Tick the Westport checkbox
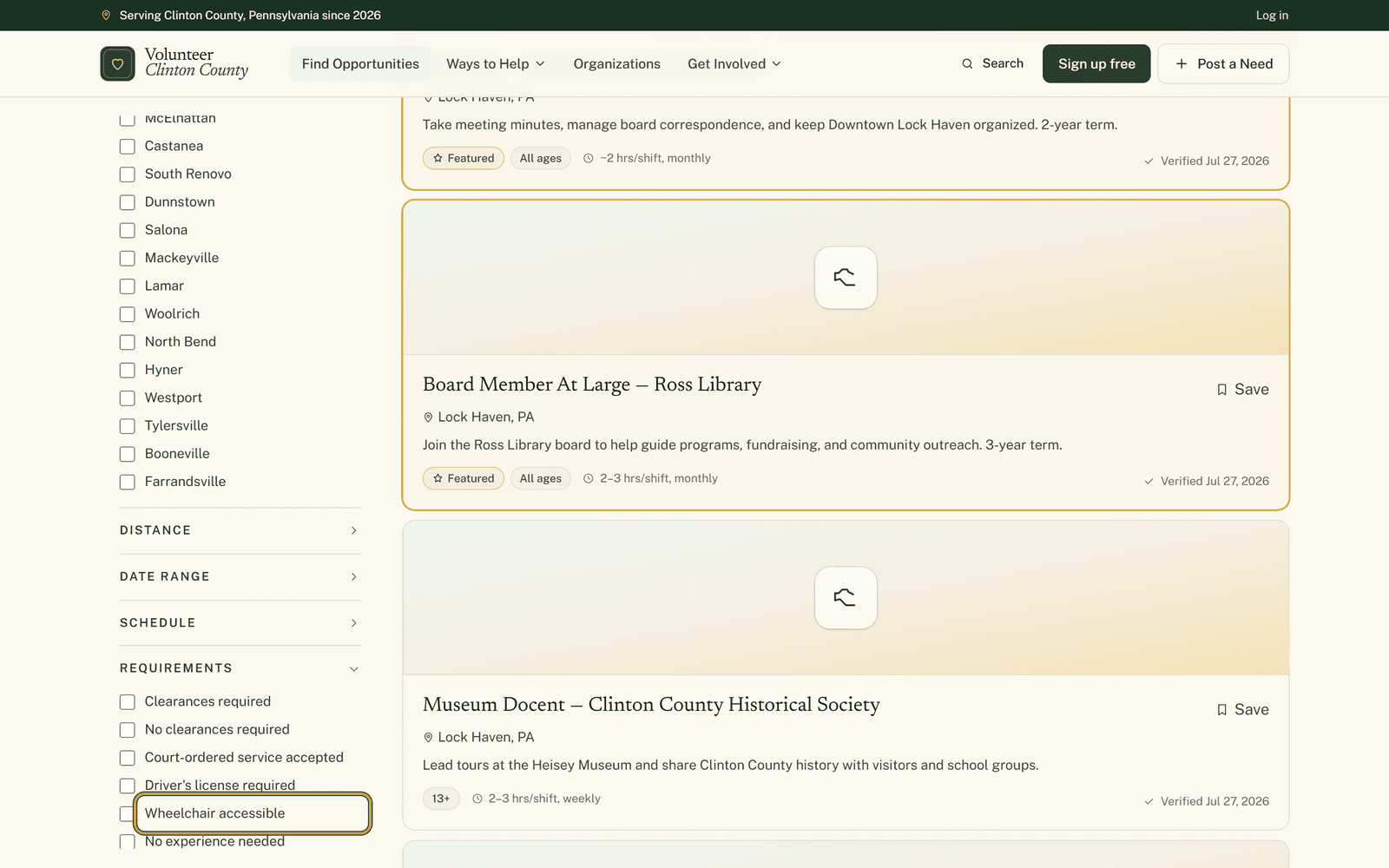Screen dimensions: 1389x868 (128, 398)
